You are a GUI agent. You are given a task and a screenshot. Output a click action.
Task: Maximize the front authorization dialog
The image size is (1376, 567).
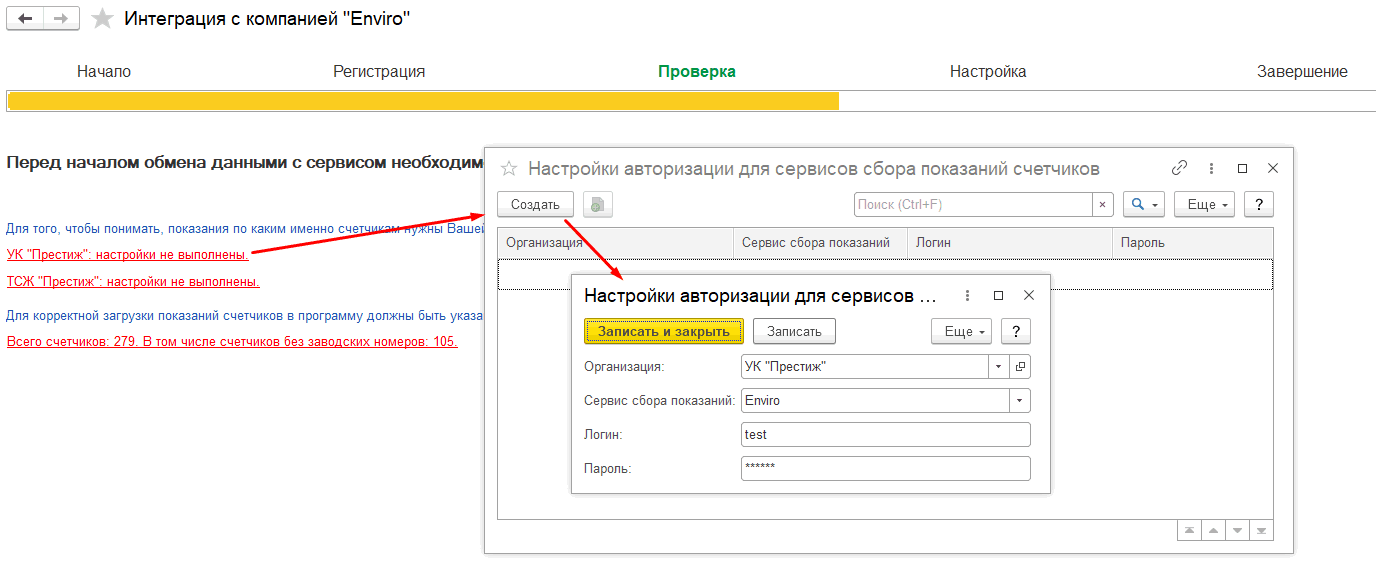[x=998, y=296]
